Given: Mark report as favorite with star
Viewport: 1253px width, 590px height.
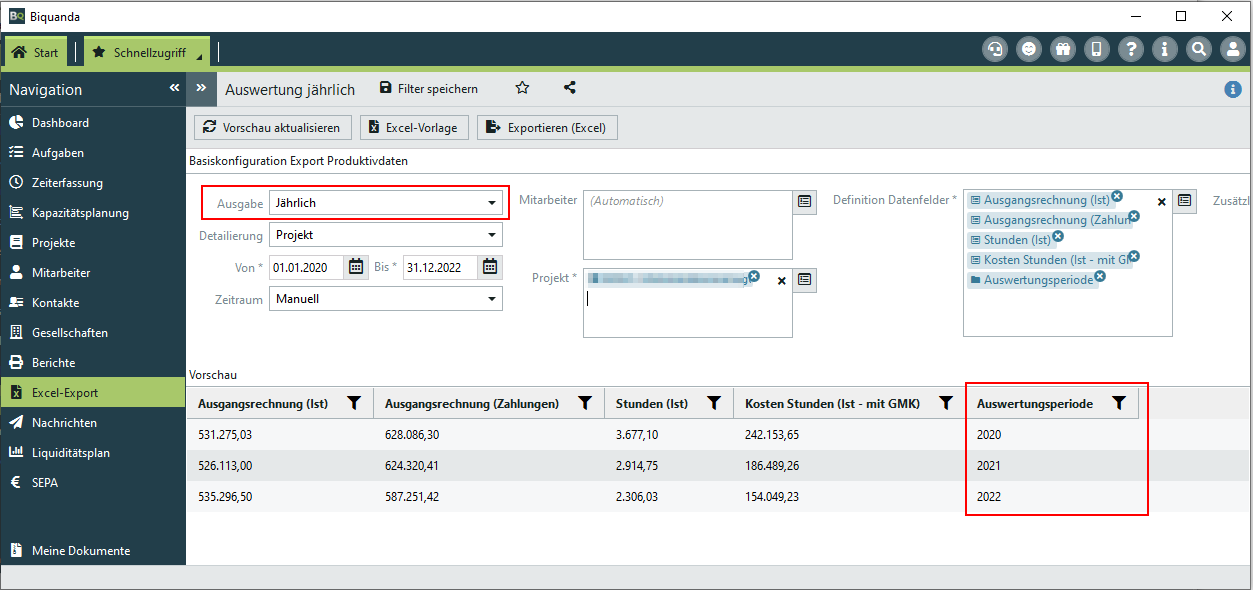Looking at the screenshot, I should [522, 88].
